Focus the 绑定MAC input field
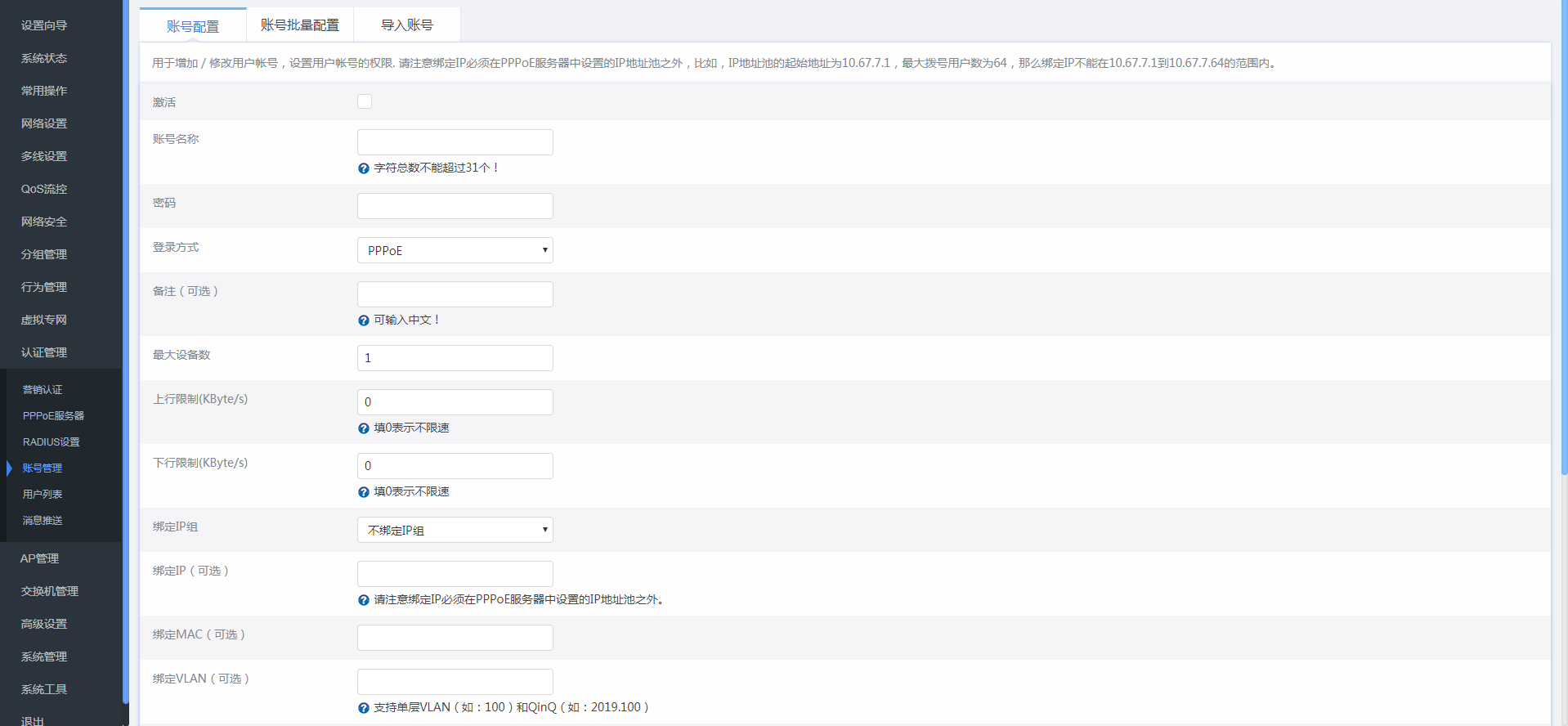The image size is (1568, 726). [x=455, y=638]
